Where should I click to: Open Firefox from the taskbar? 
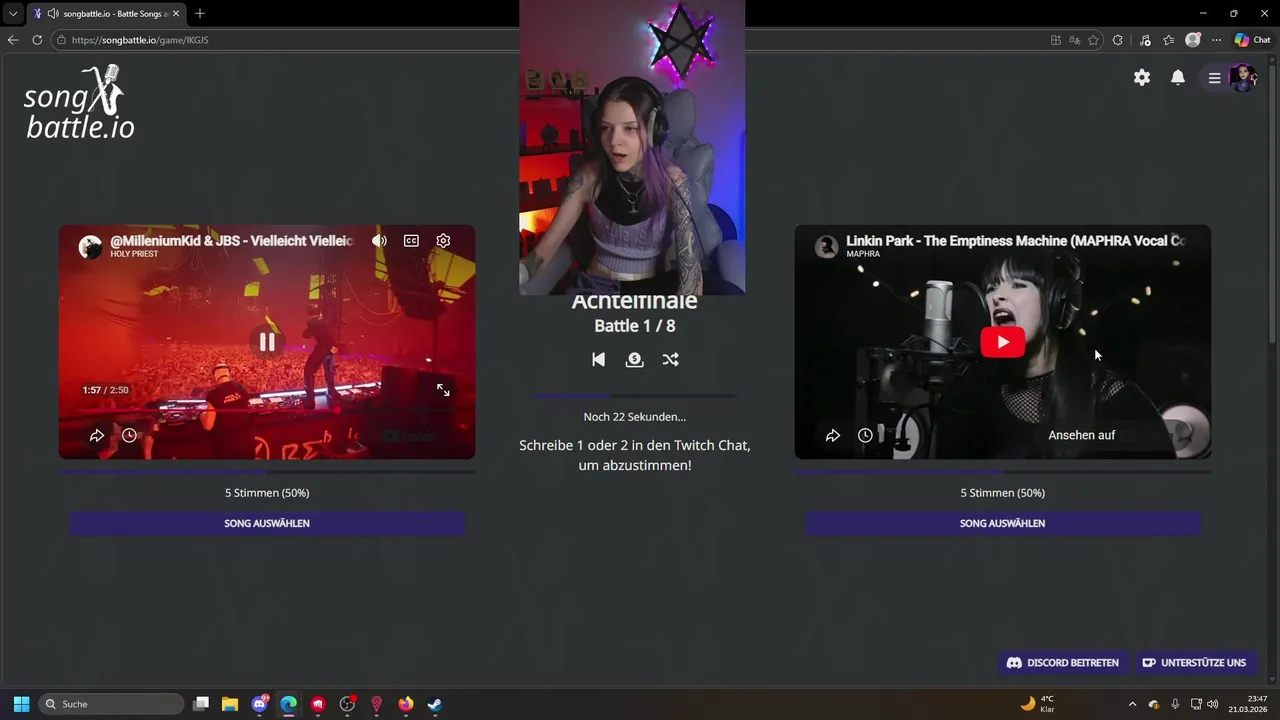click(405, 704)
